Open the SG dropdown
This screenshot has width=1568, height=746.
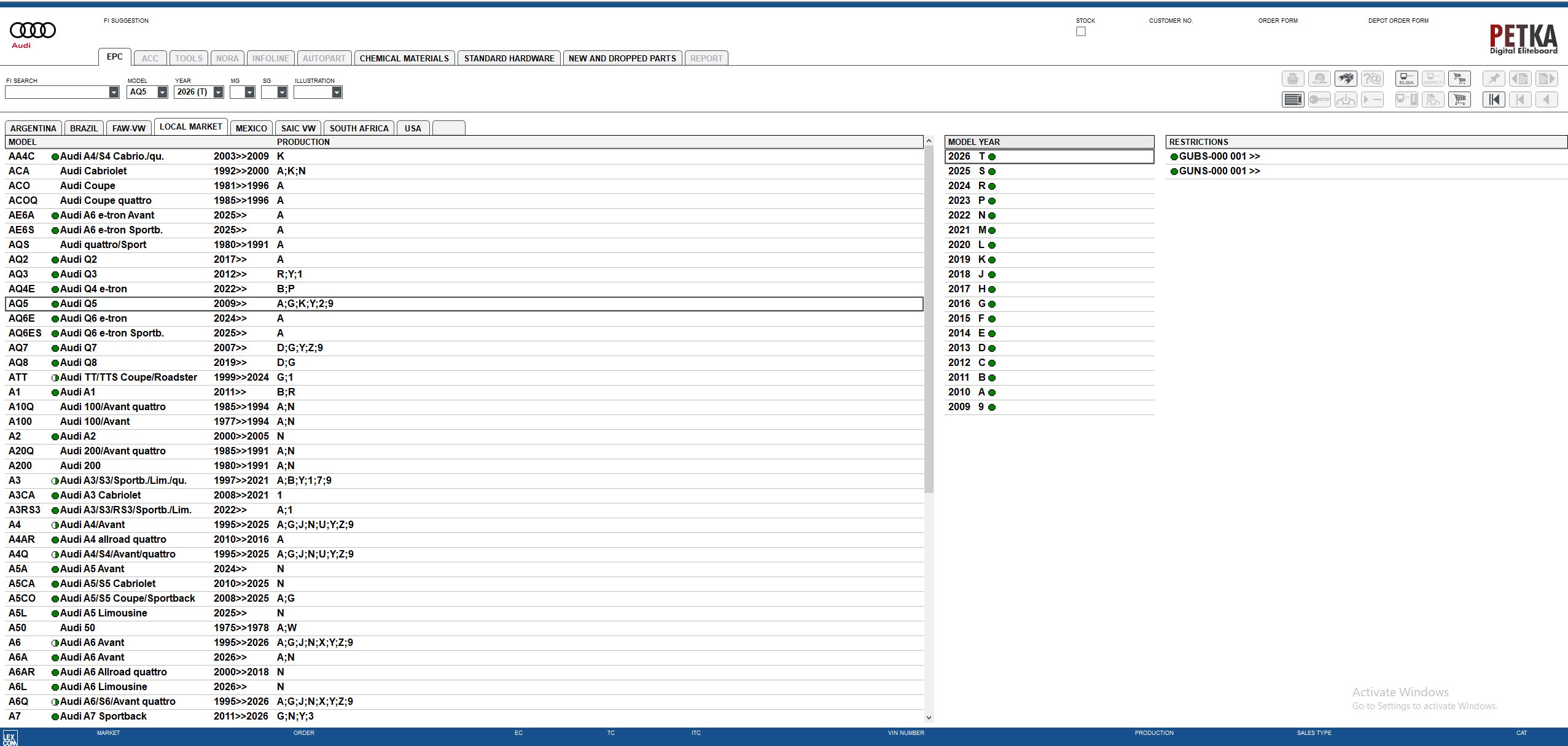click(x=282, y=92)
